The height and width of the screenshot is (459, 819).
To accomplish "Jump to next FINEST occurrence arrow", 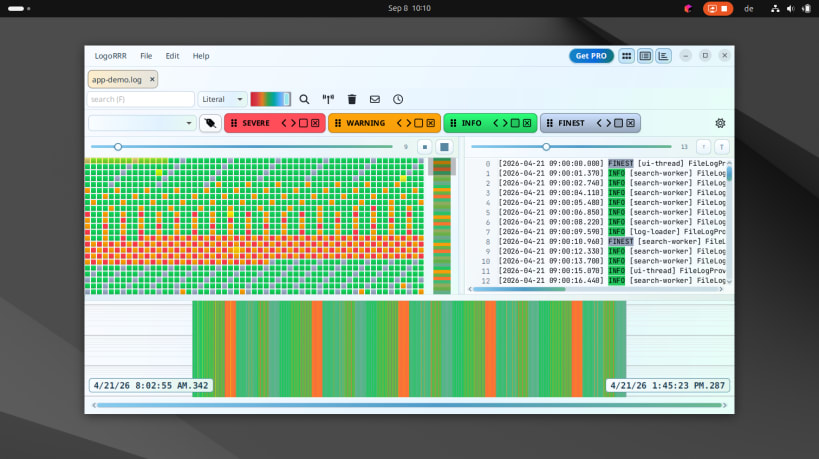I will [x=609, y=123].
